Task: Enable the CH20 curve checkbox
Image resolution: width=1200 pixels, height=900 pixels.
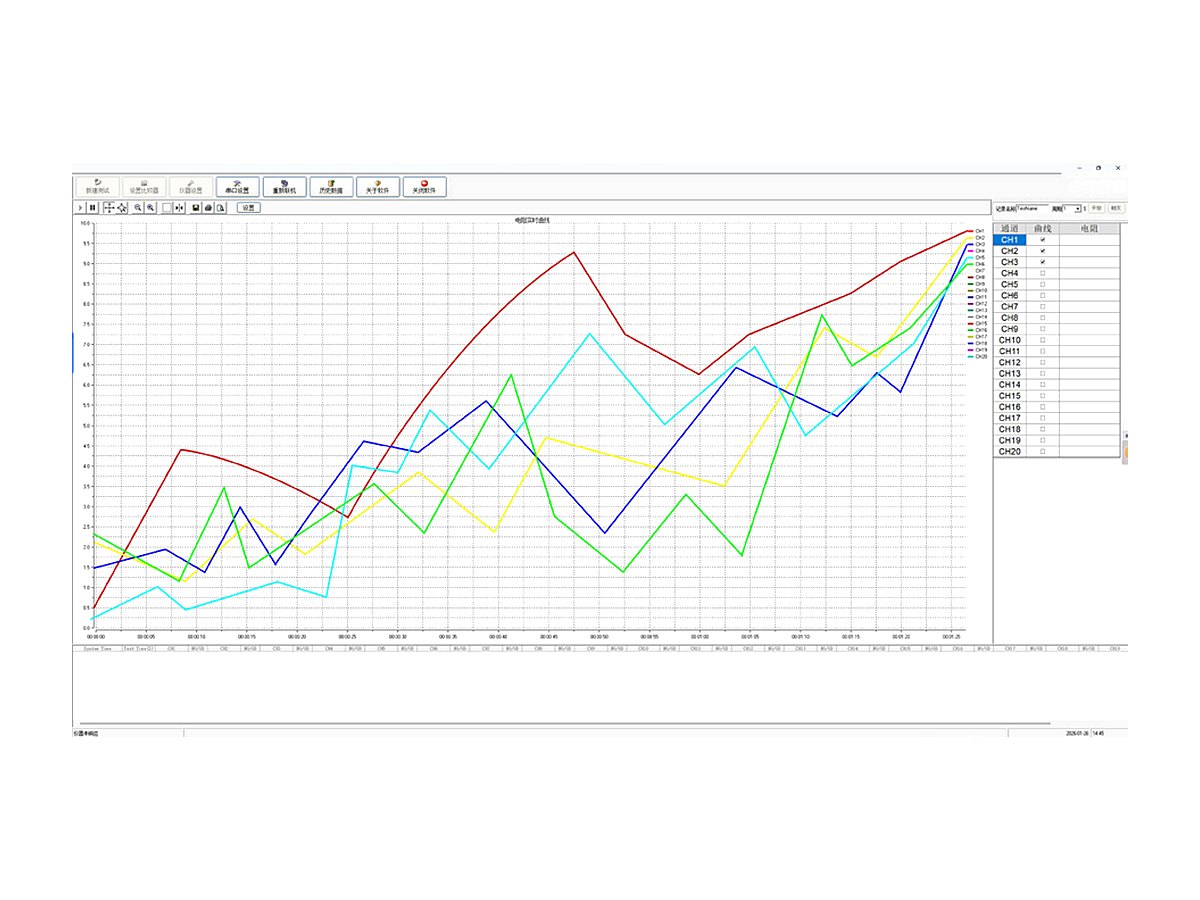Action: [1044, 452]
